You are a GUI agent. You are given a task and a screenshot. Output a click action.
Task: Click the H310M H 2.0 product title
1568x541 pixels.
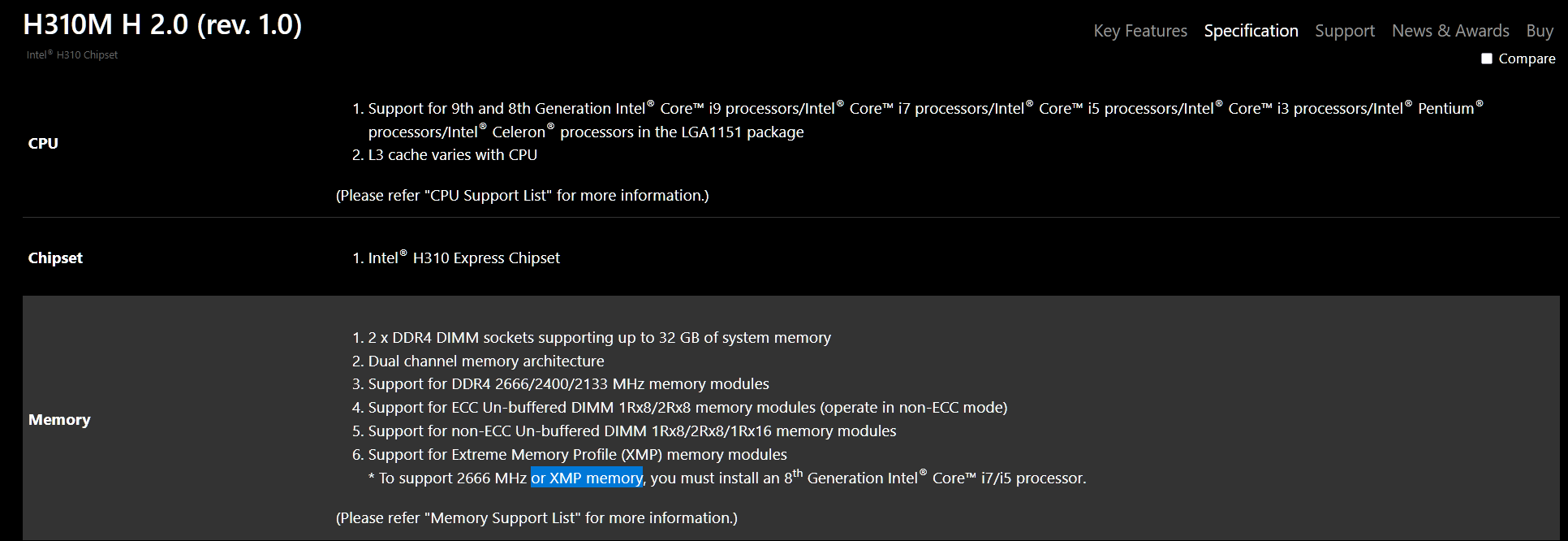click(162, 25)
